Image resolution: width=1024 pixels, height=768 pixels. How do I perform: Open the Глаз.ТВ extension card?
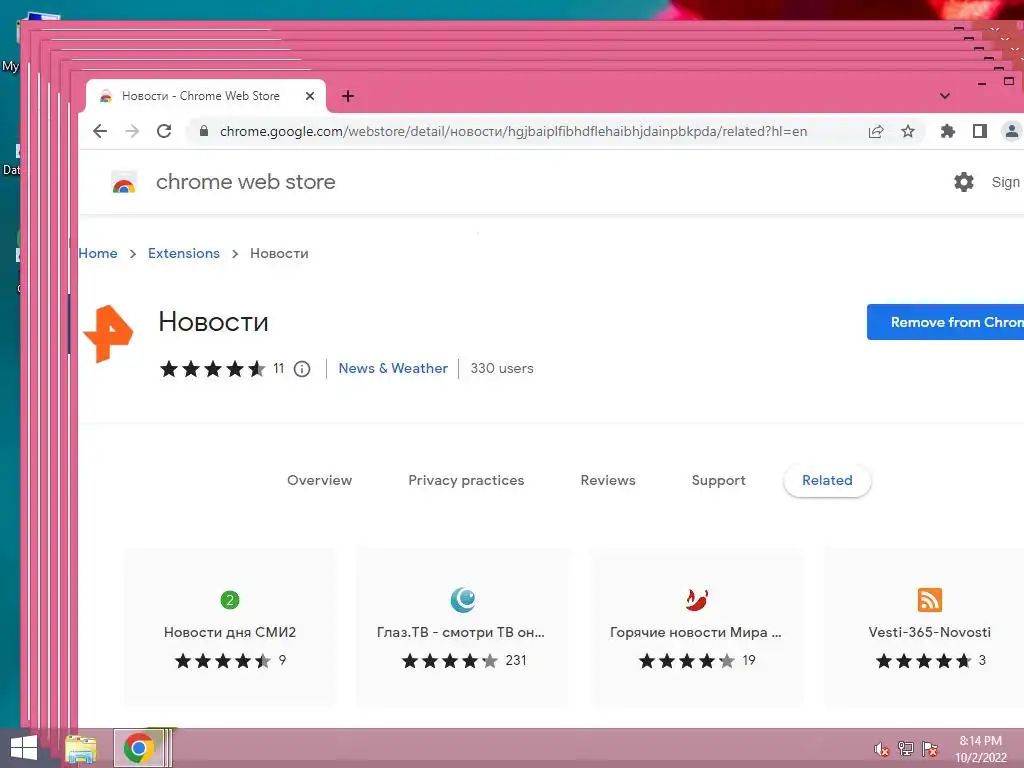pos(462,628)
